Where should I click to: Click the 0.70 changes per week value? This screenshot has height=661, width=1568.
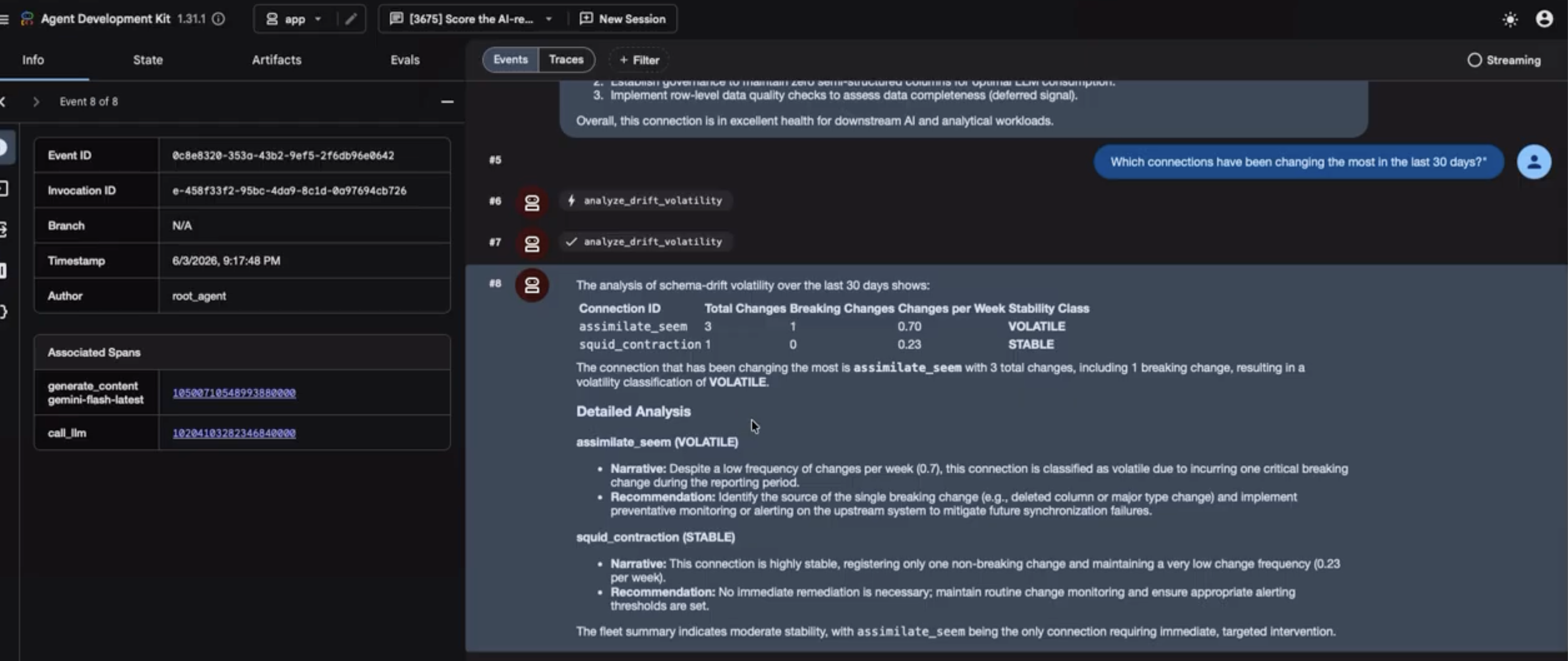click(909, 327)
